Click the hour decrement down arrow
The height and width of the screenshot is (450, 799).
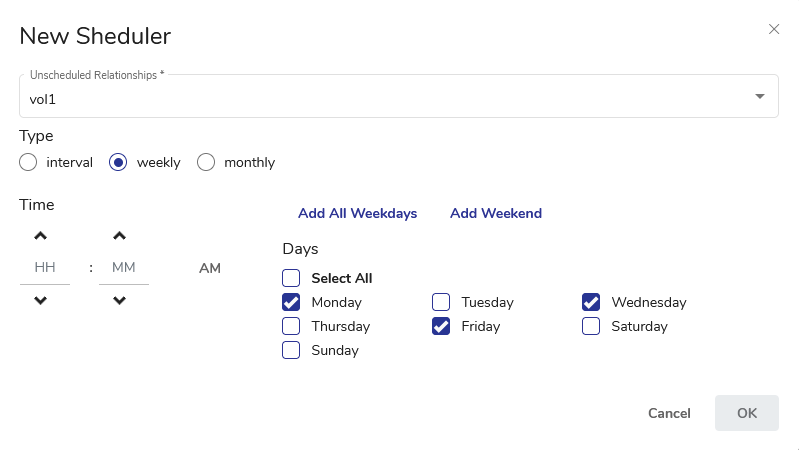(x=40, y=300)
